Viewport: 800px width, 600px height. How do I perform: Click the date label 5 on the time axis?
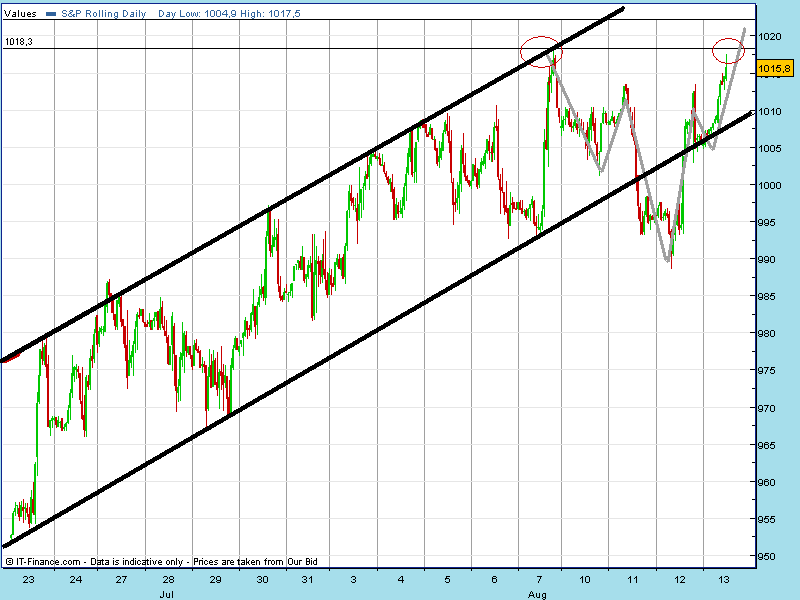pyautogui.click(x=447, y=580)
